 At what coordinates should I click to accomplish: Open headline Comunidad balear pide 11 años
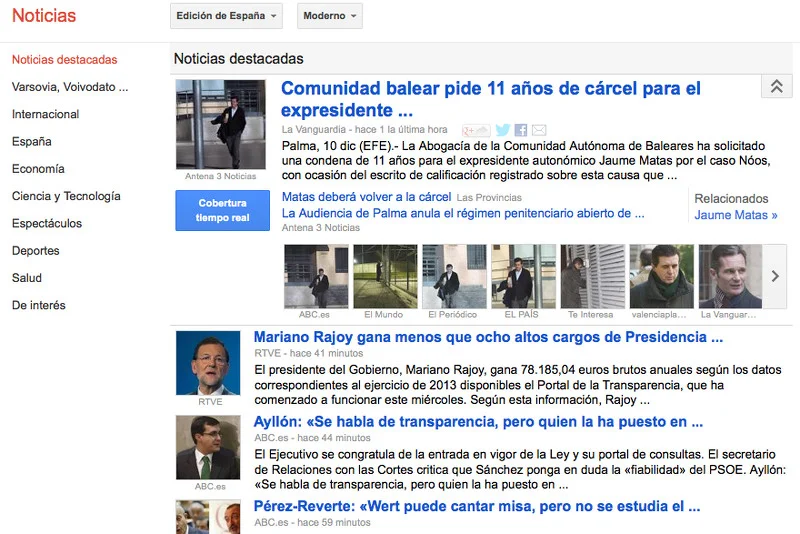pos(491,99)
